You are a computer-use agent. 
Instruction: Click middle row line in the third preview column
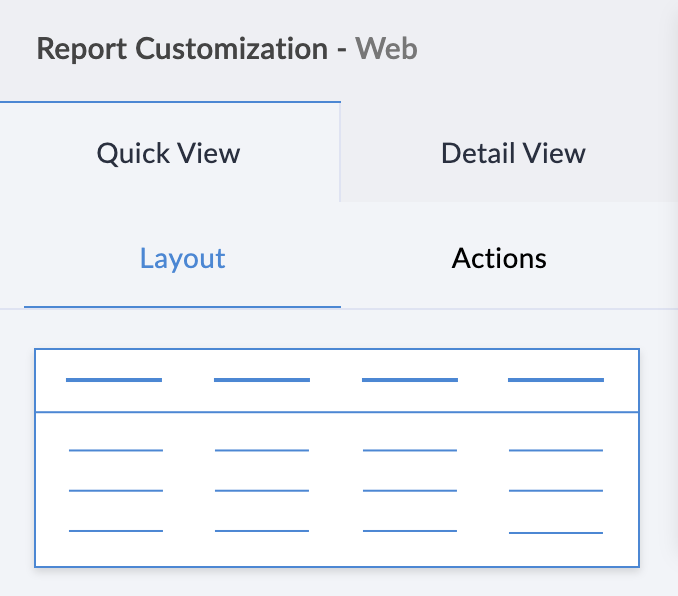tap(410, 491)
